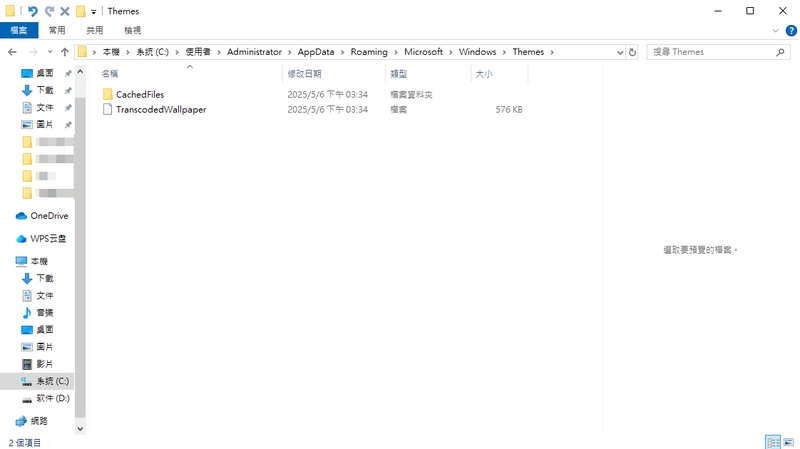Click 系統 (C:) in the address breadcrumb
The height and width of the screenshot is (449, 800).
click(x=152, y=52)
